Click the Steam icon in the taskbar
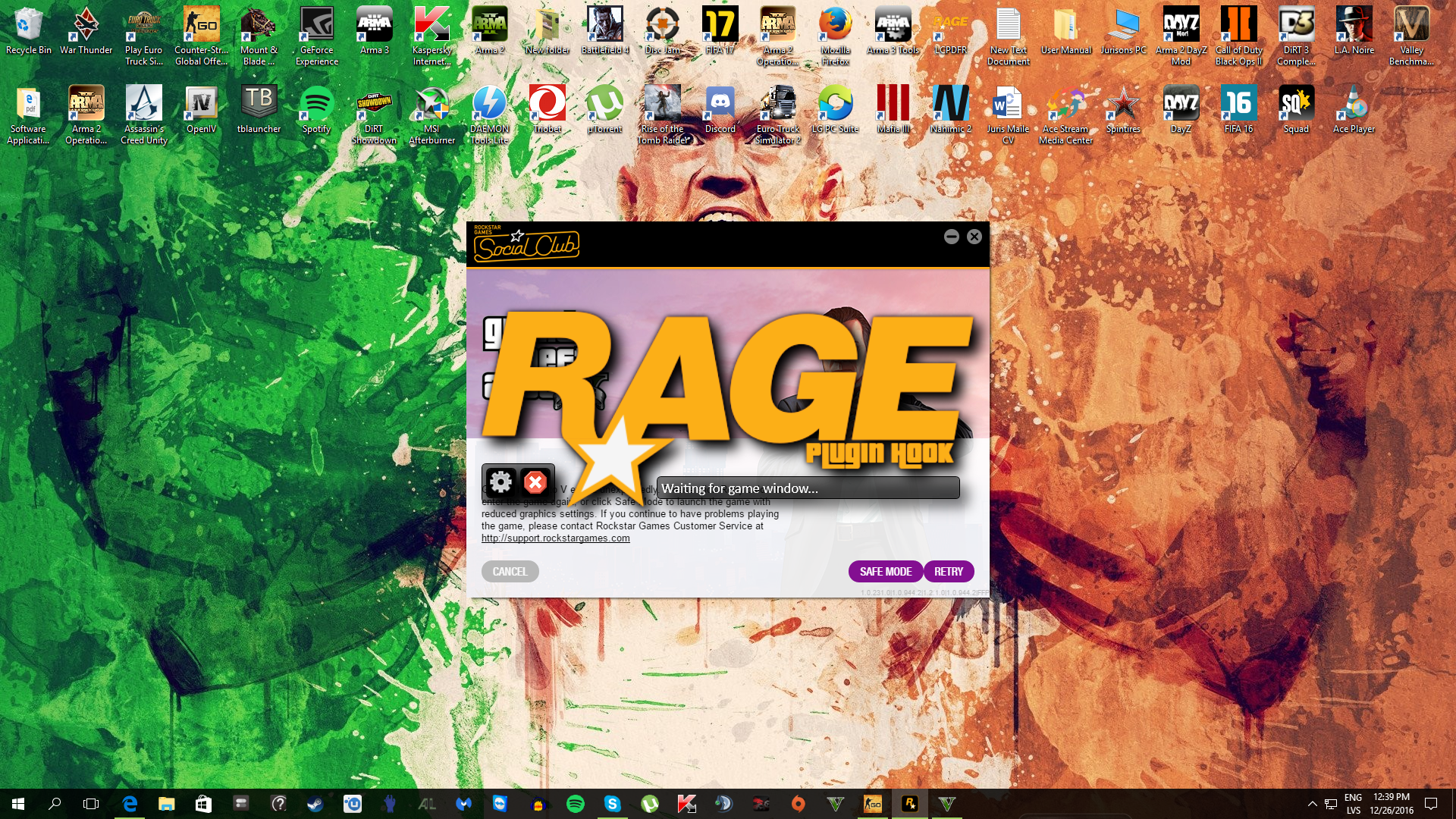1456x819 pixels. tap(315, 804)
